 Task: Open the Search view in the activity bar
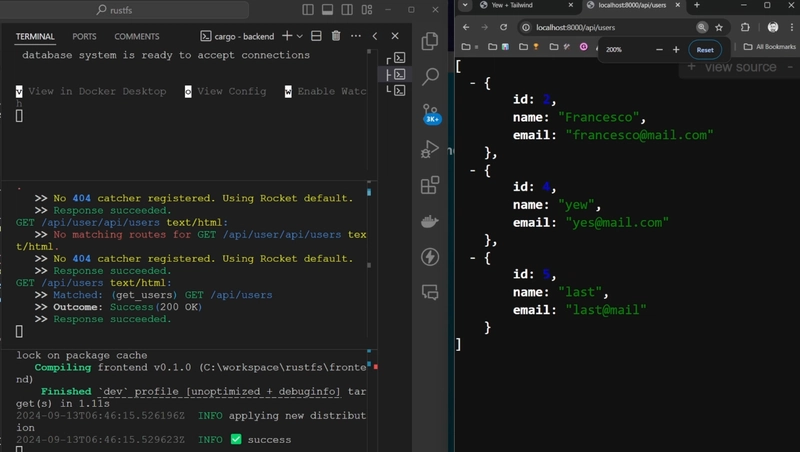click(430, 77)
